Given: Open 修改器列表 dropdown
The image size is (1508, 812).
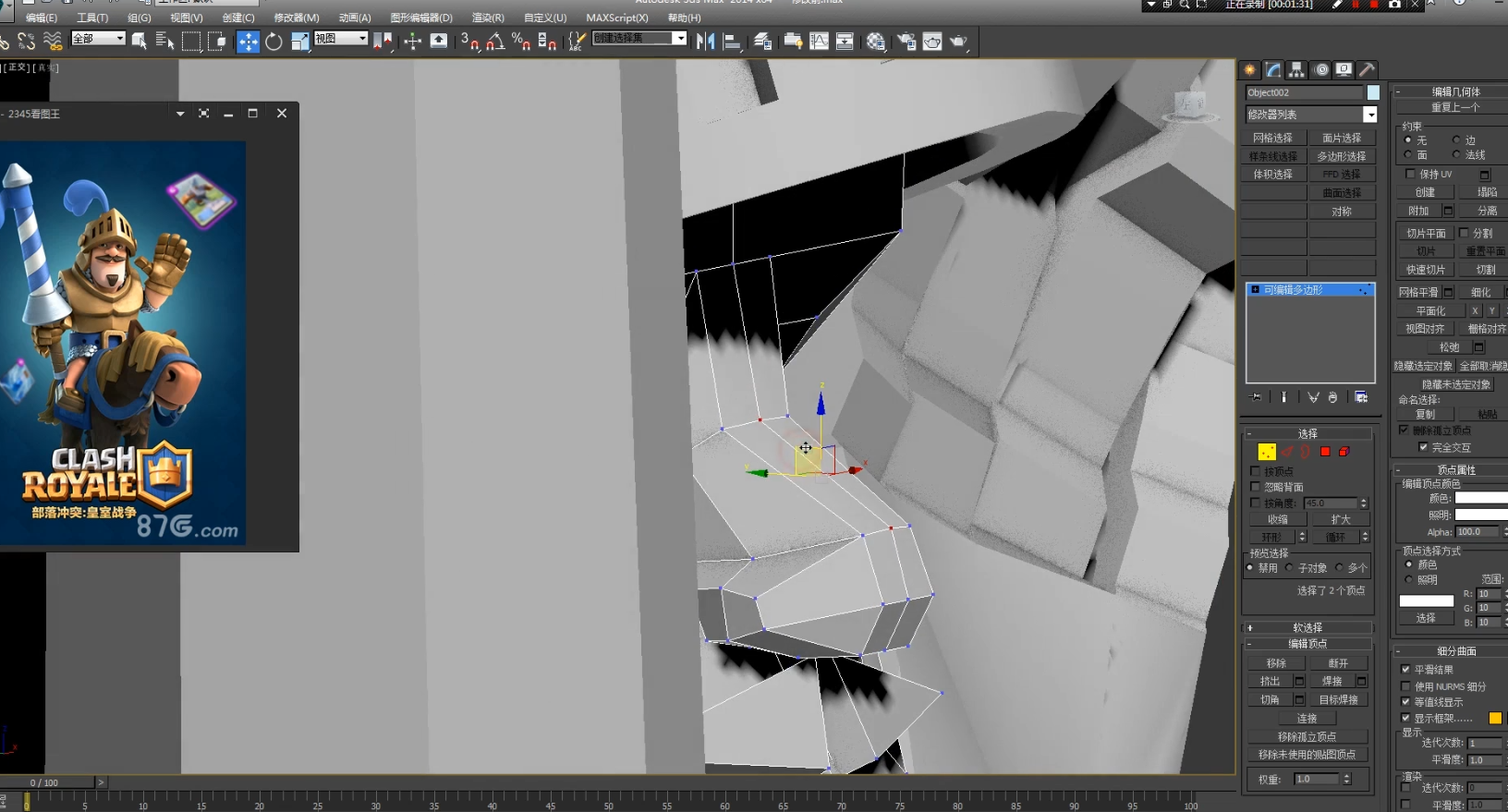Looking at the screenshot, I should 1311,115.
